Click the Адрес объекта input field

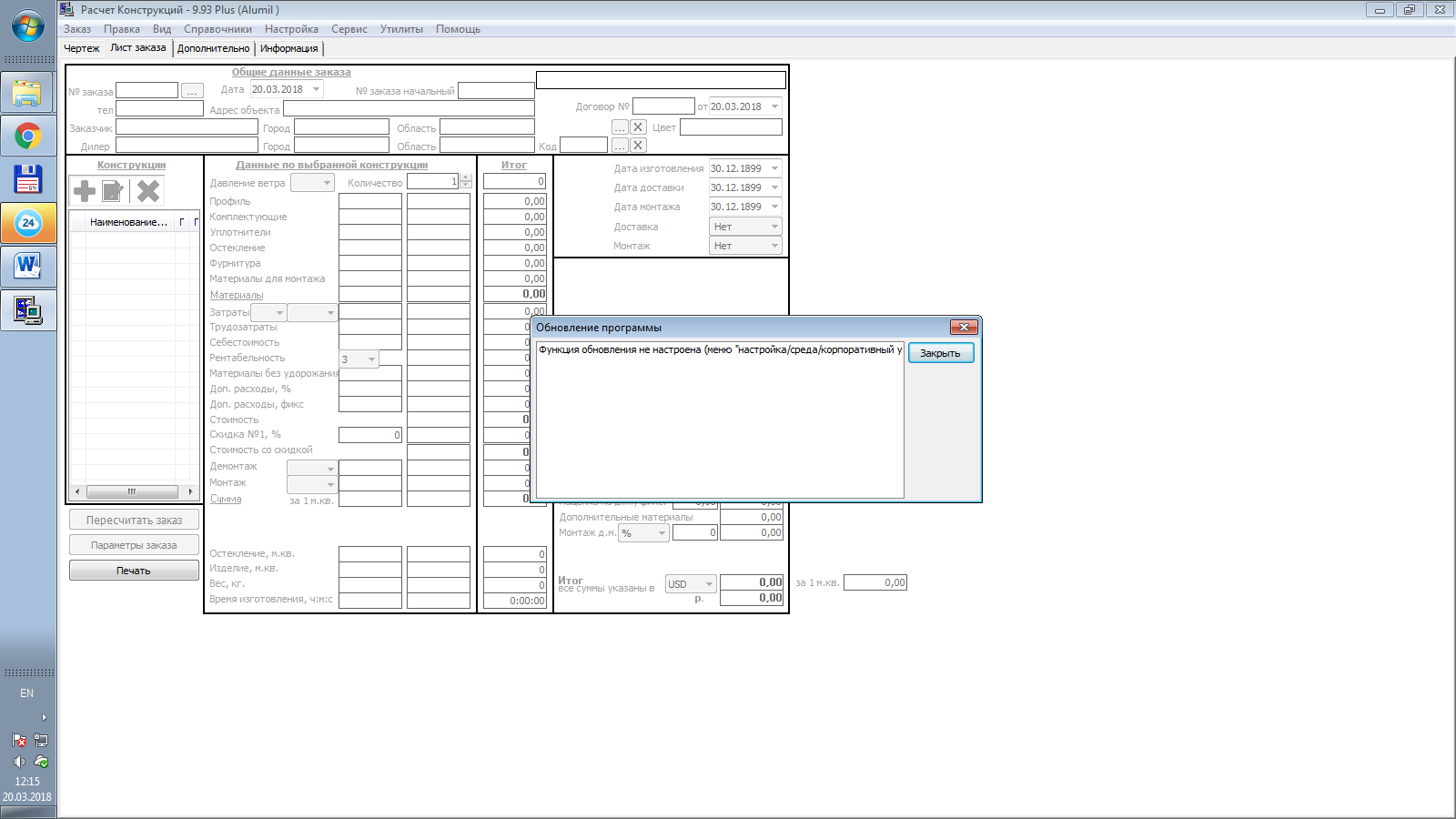409,108
